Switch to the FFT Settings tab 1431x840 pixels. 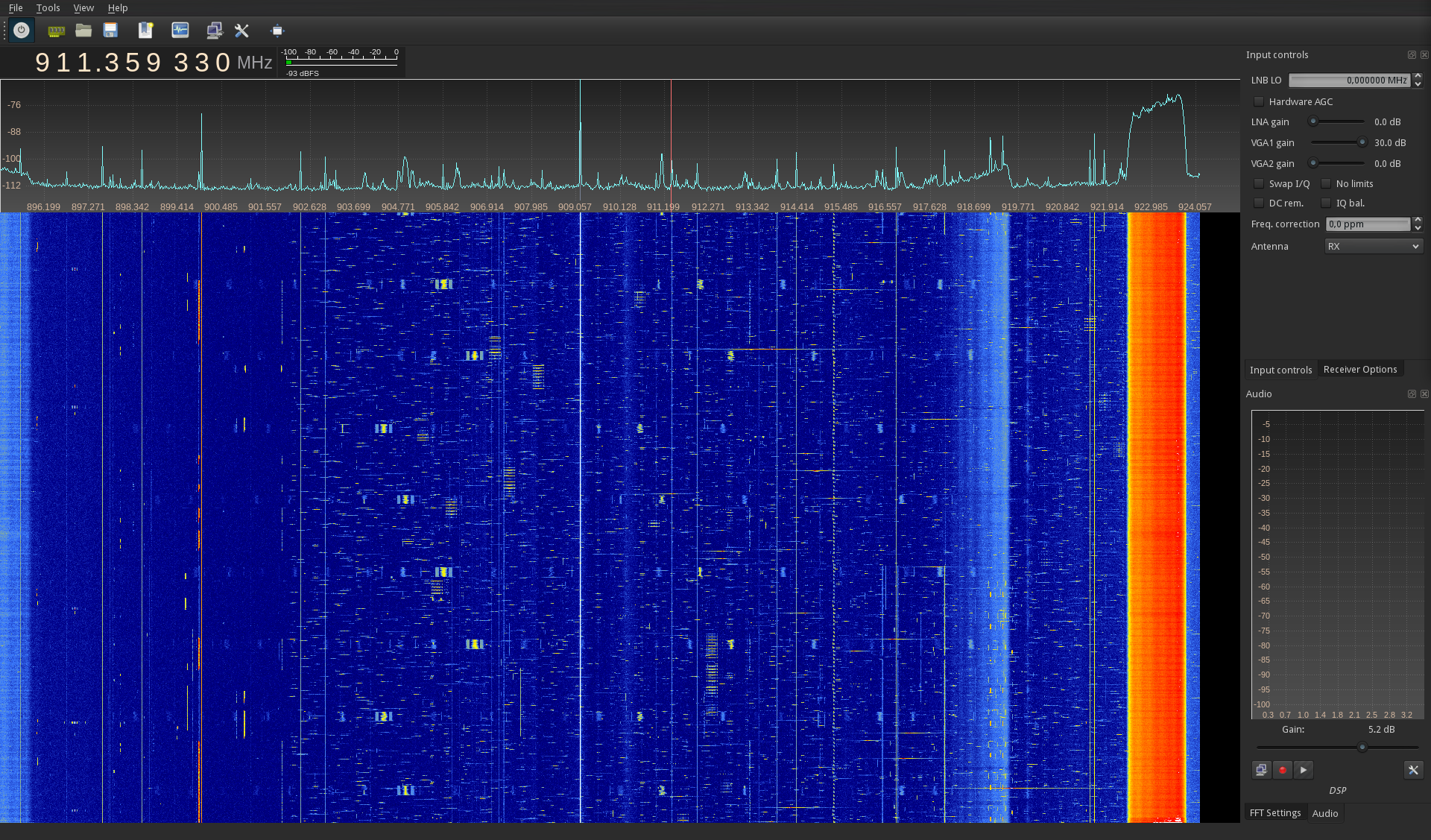click(x=1275, y=813)
